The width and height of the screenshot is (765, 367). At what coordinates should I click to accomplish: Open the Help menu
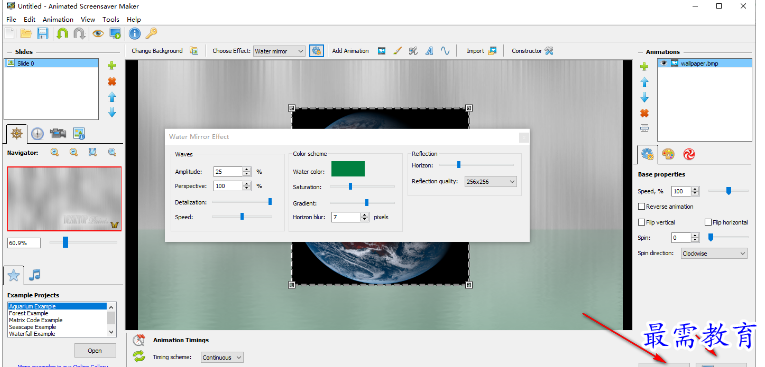pos(134,20)
